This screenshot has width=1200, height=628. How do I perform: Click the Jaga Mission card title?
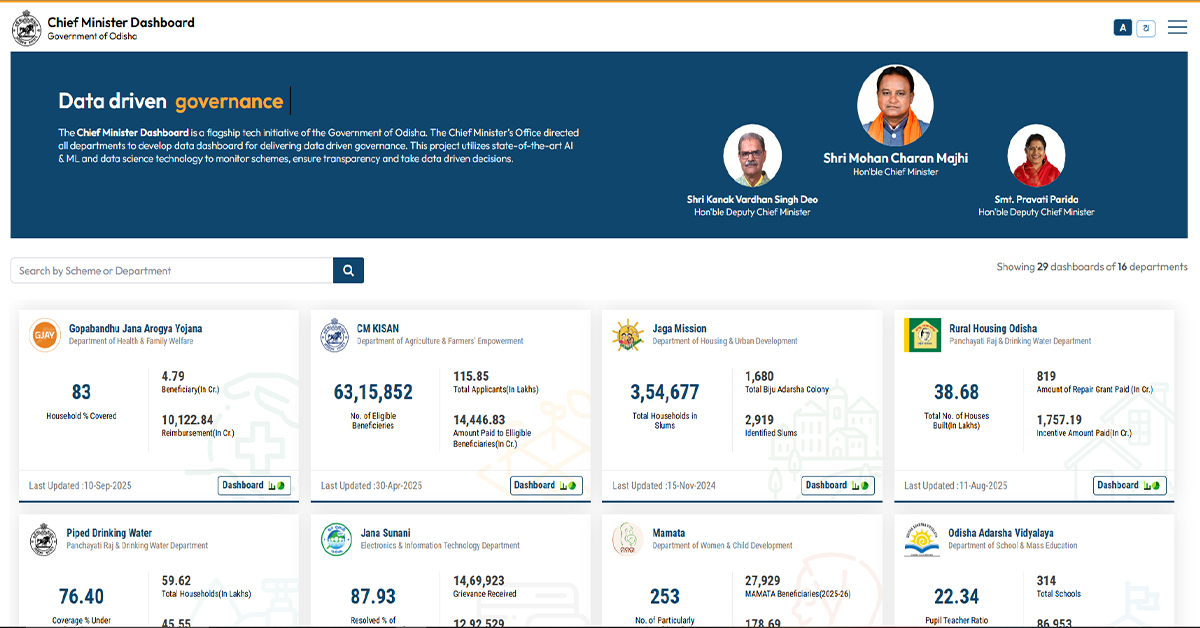(x=680, y=328)
